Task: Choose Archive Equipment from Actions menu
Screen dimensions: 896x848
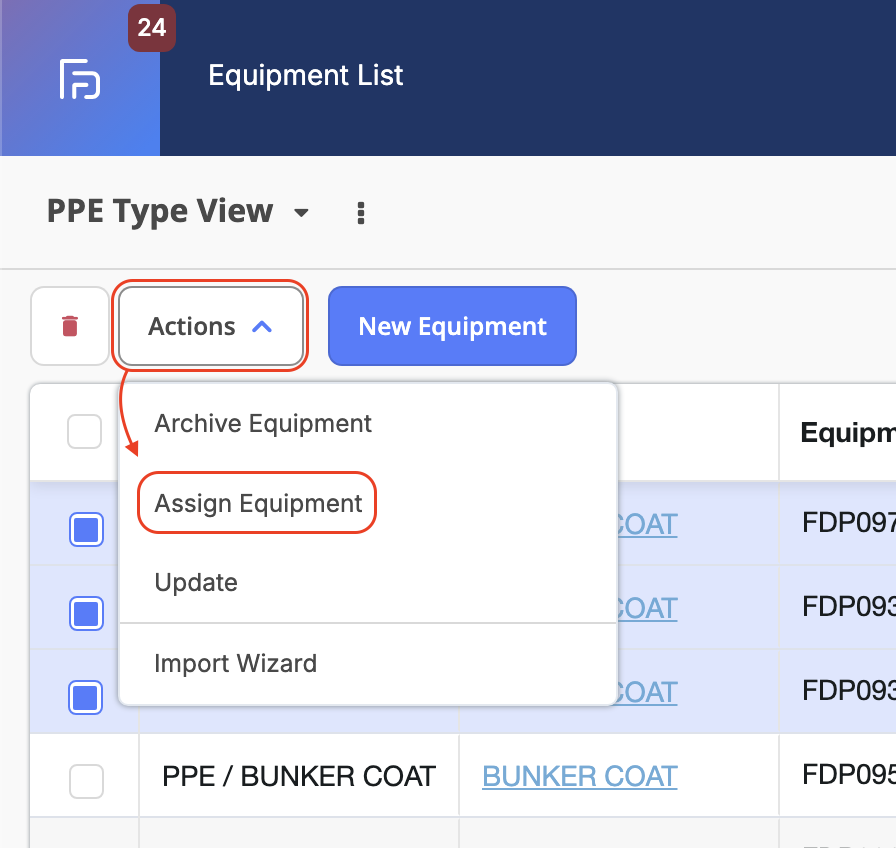Action: (x=263, y=423)
